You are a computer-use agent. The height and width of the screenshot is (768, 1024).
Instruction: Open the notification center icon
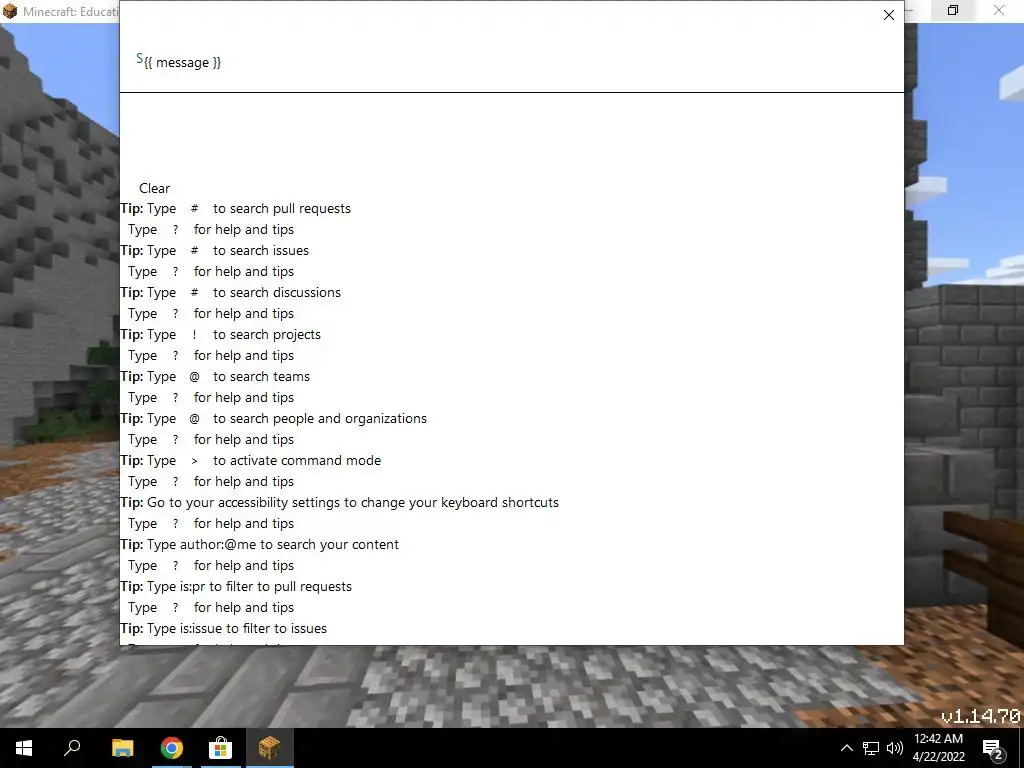tap(993, 748)
